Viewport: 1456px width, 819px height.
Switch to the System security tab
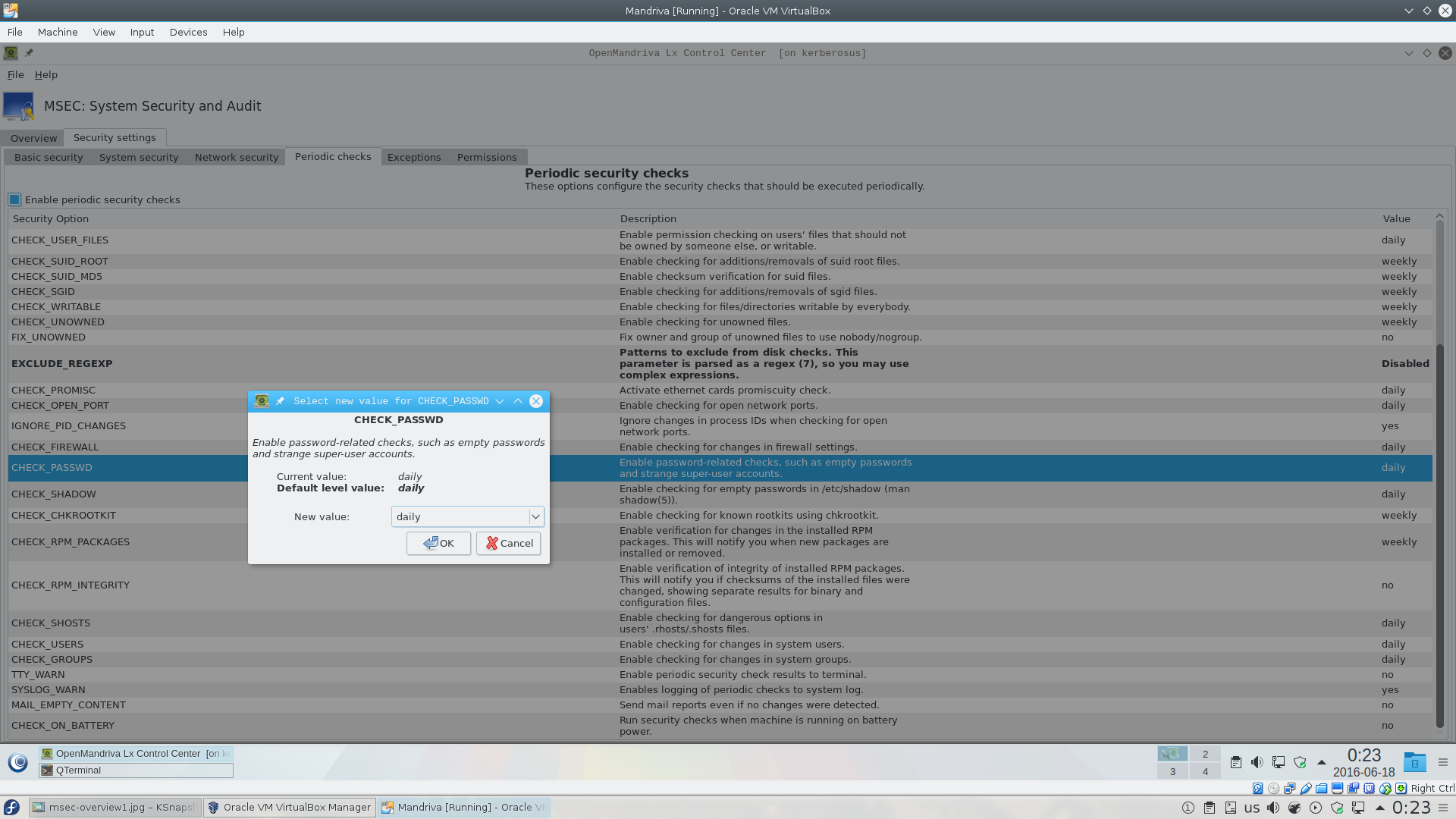(x=139, y=157)
